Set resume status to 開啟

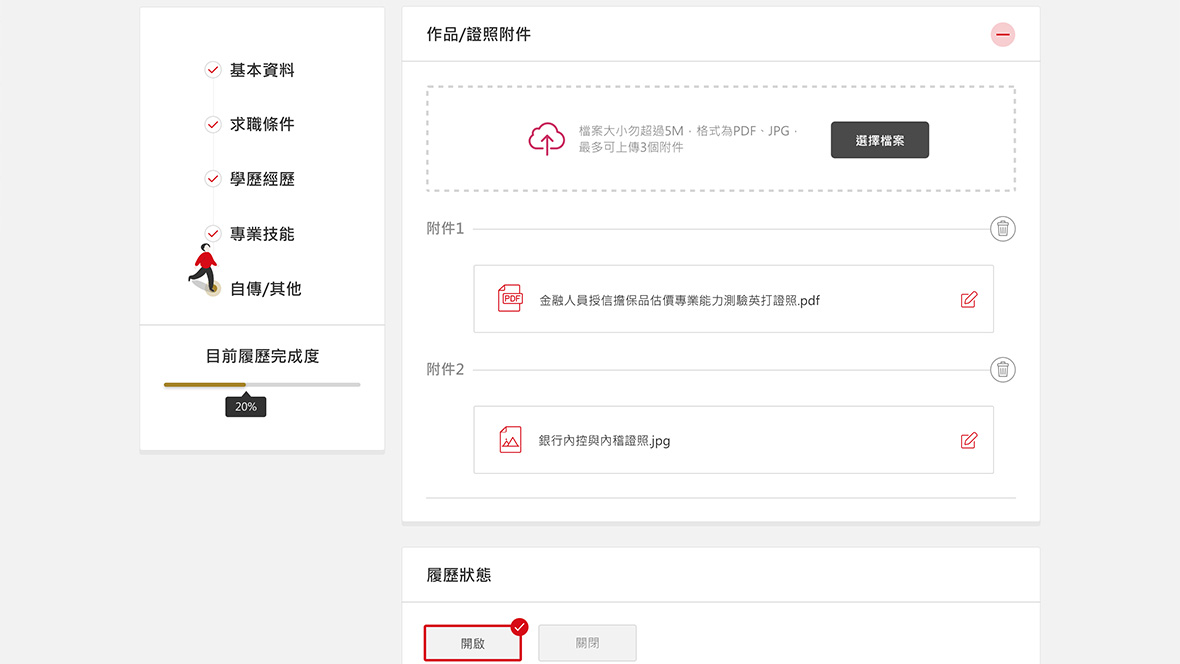[473, 643]
